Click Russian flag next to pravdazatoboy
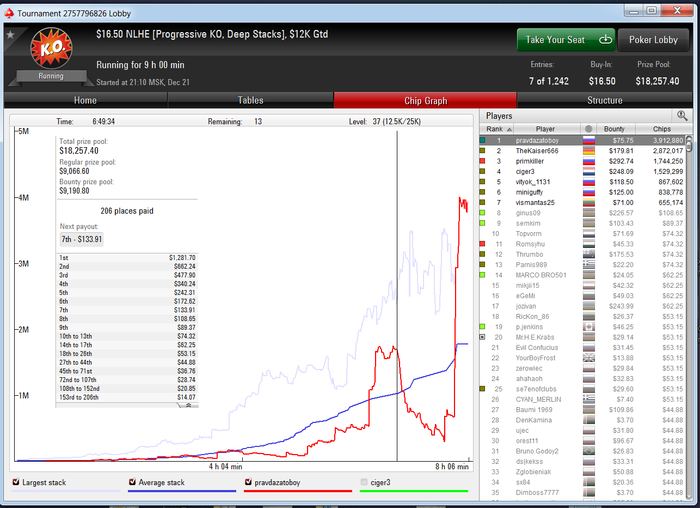700x508 pixels. tap(589, 141)
